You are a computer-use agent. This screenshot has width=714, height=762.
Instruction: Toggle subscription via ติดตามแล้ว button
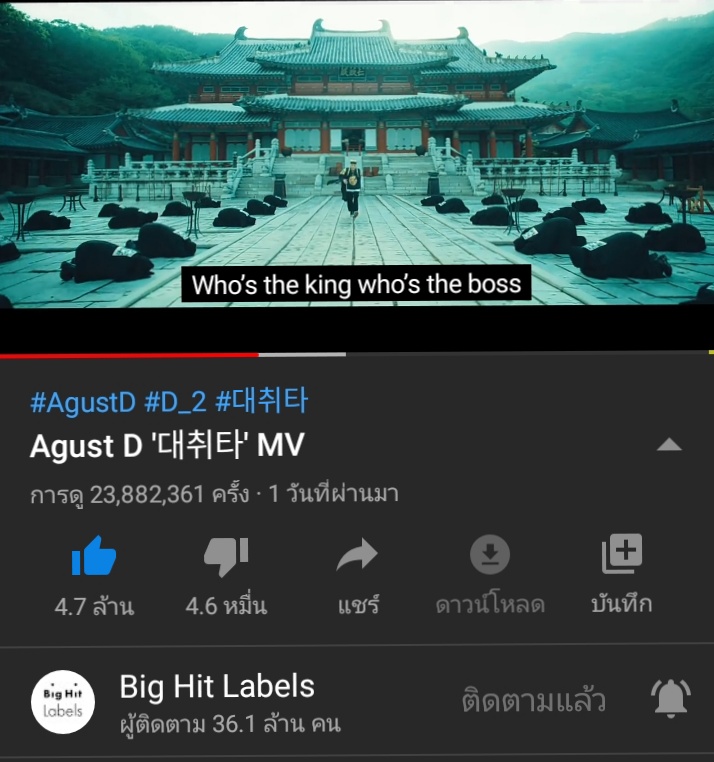tap(533, 700)
